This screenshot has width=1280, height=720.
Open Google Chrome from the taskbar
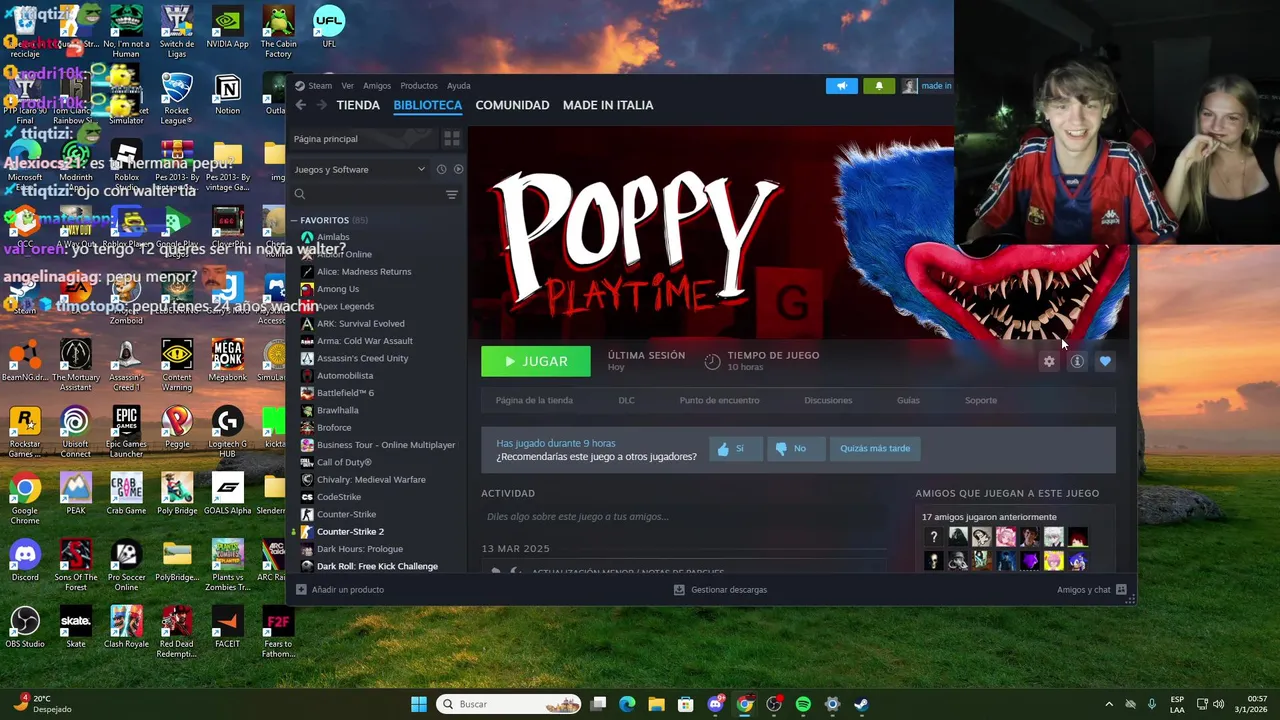pos(745,704)
